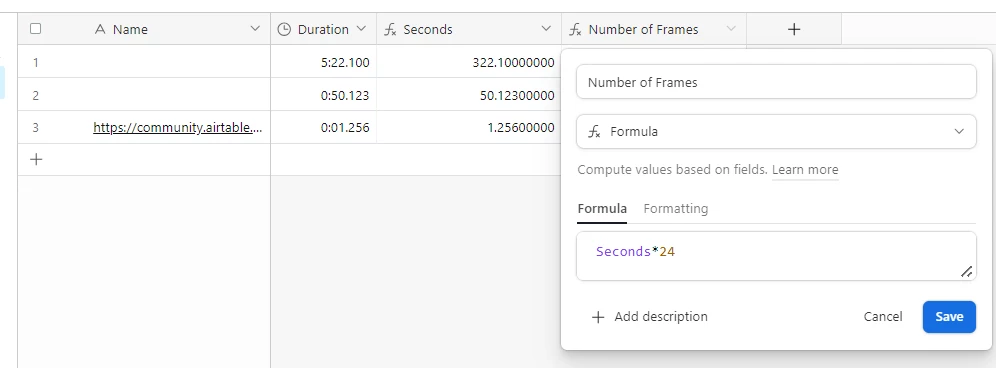996x368 pixels.
Task: Open the Seconds column dropdown chevron
Action: click(546, 29)
